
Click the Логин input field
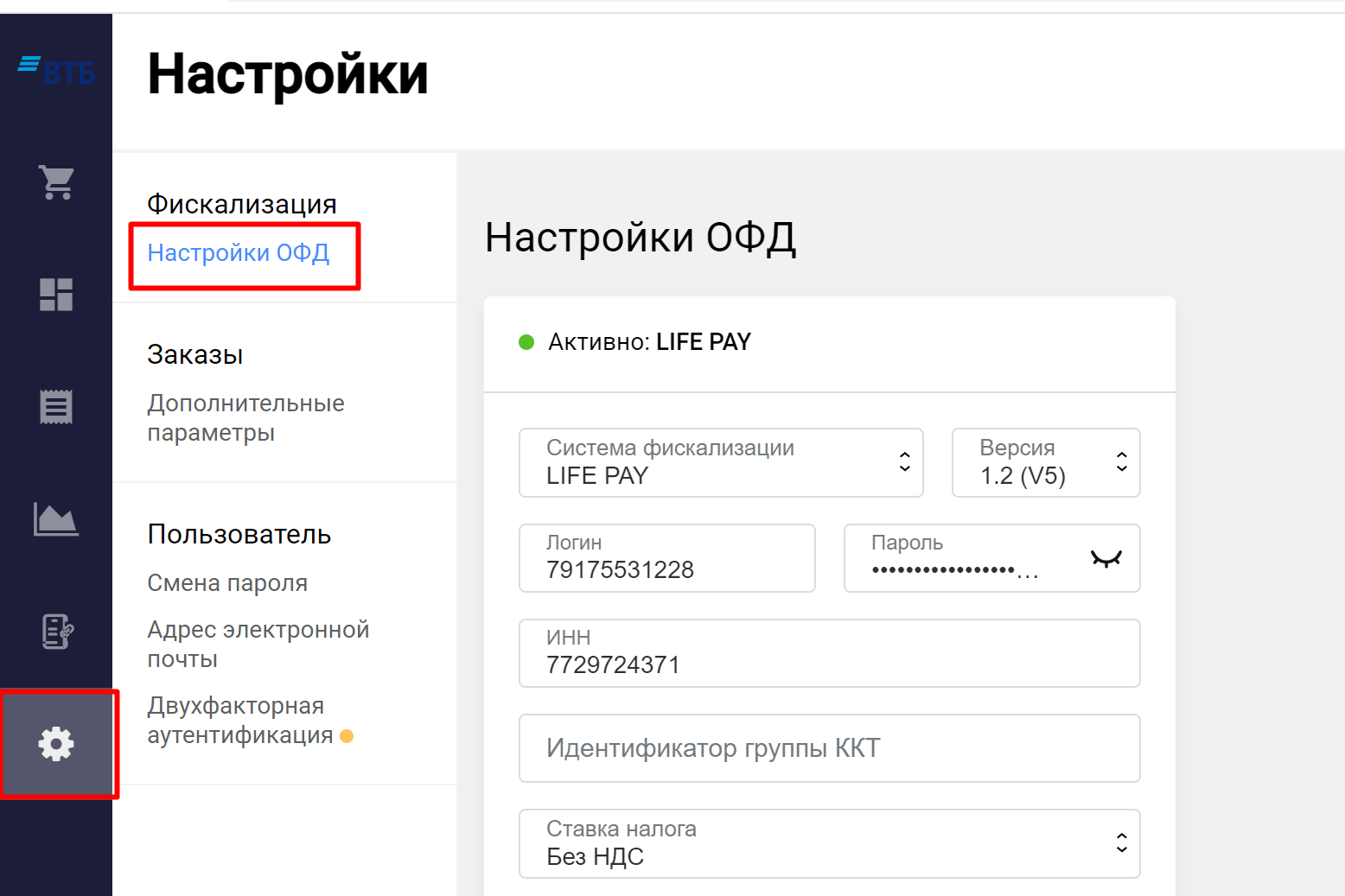[666, 558]
